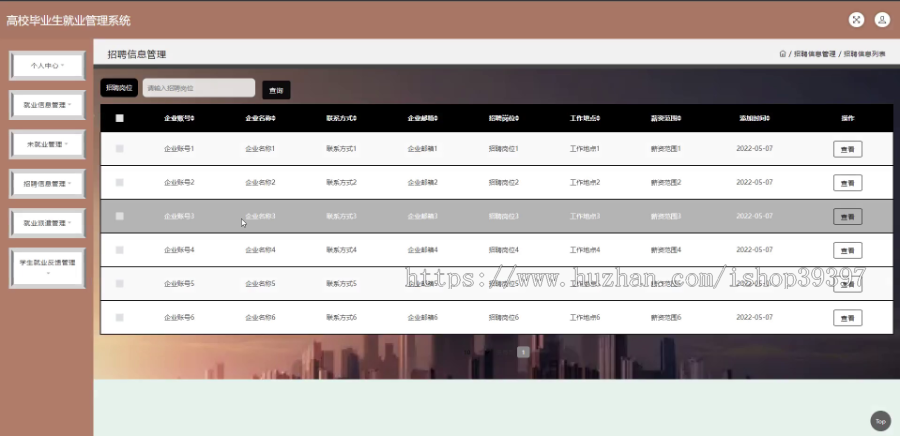This screenshot has width=900, height=436.
Task: Expand the 个人中心 sidebar menu
Action: [x=47, y=66]
